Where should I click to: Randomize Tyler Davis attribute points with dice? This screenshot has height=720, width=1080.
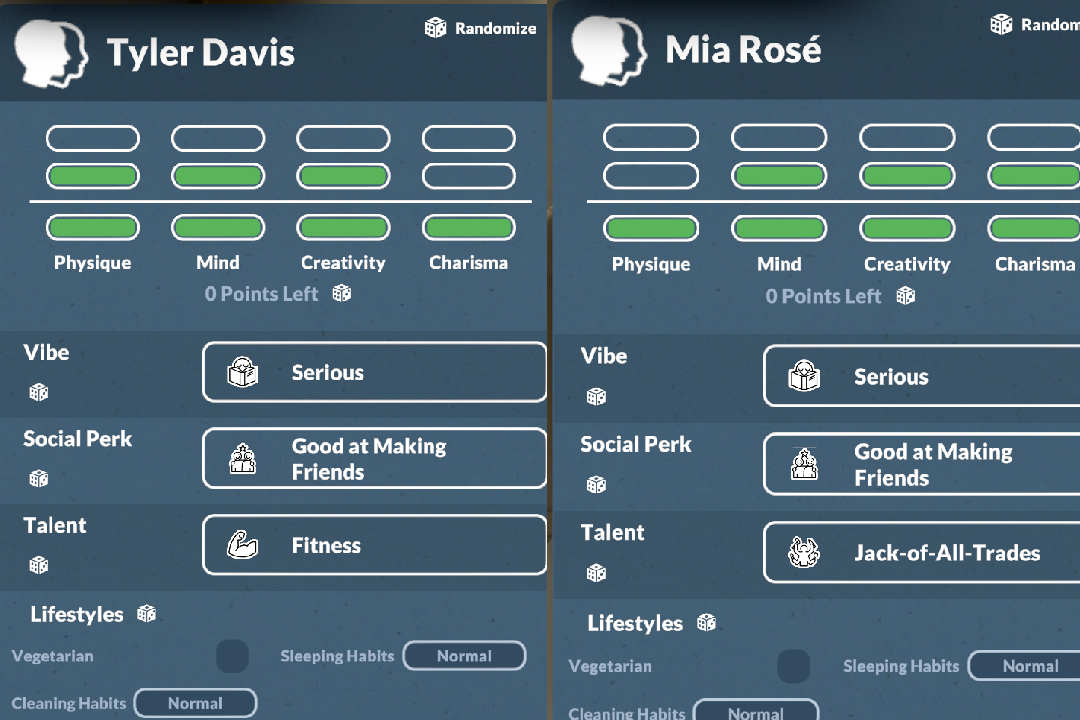342,294
